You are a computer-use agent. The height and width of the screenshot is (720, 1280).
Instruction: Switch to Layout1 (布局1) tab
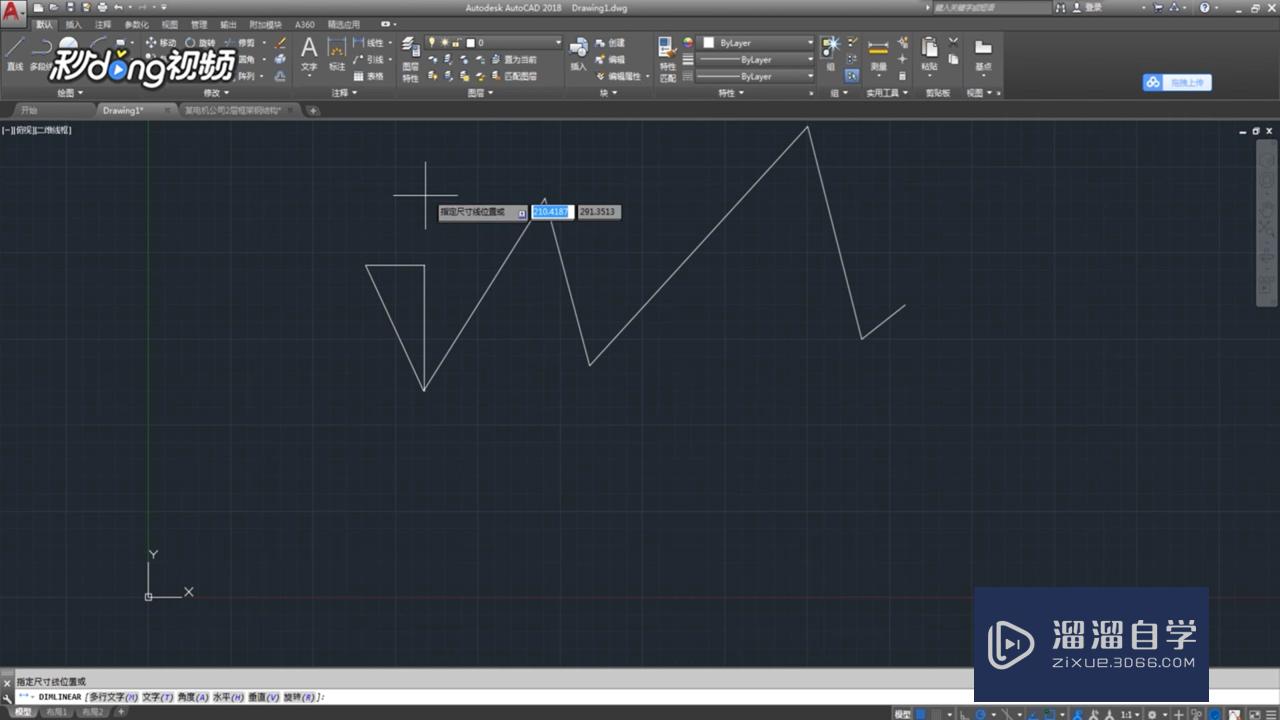(59, 713)
